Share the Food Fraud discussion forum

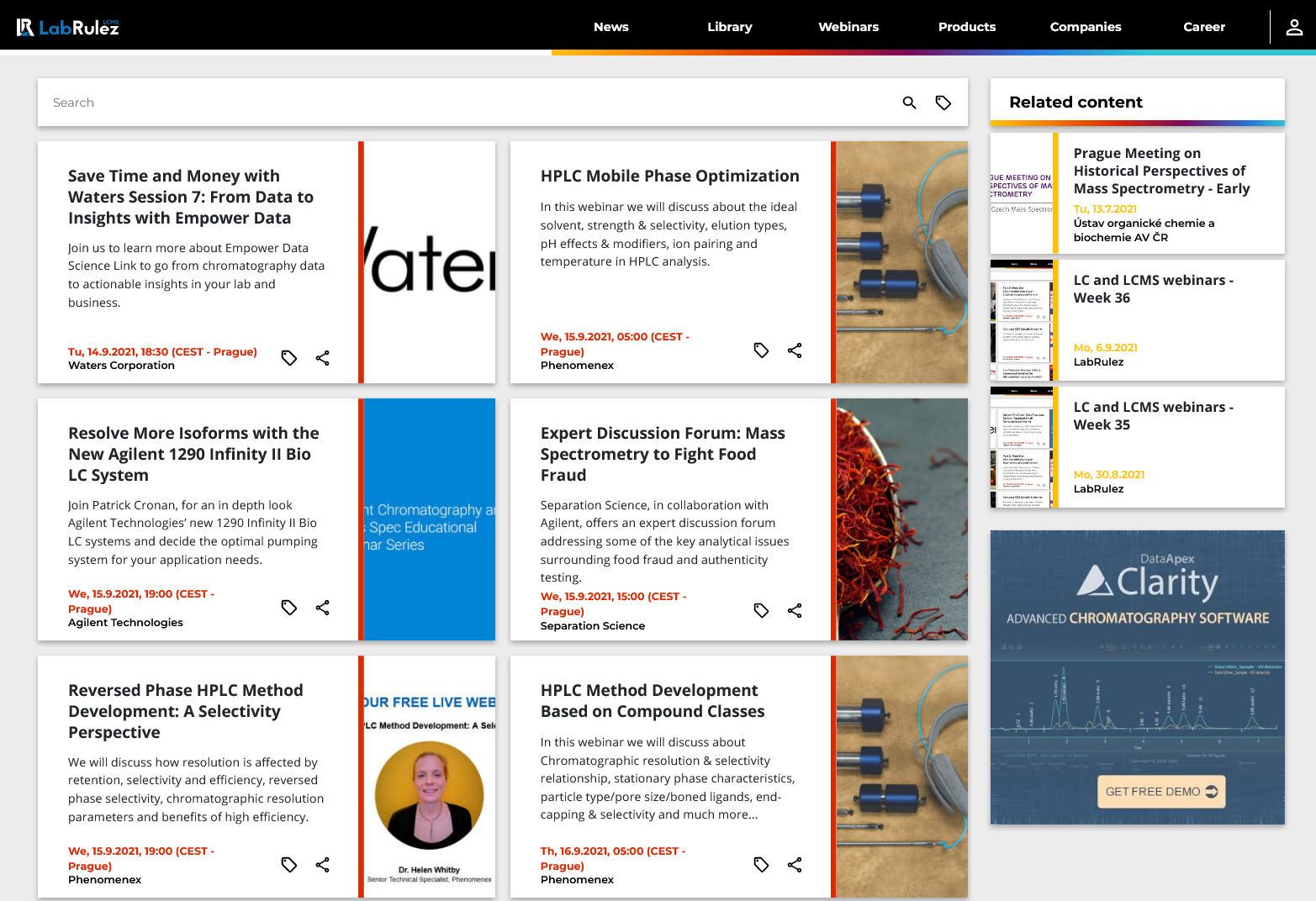[x=795, y=611]
